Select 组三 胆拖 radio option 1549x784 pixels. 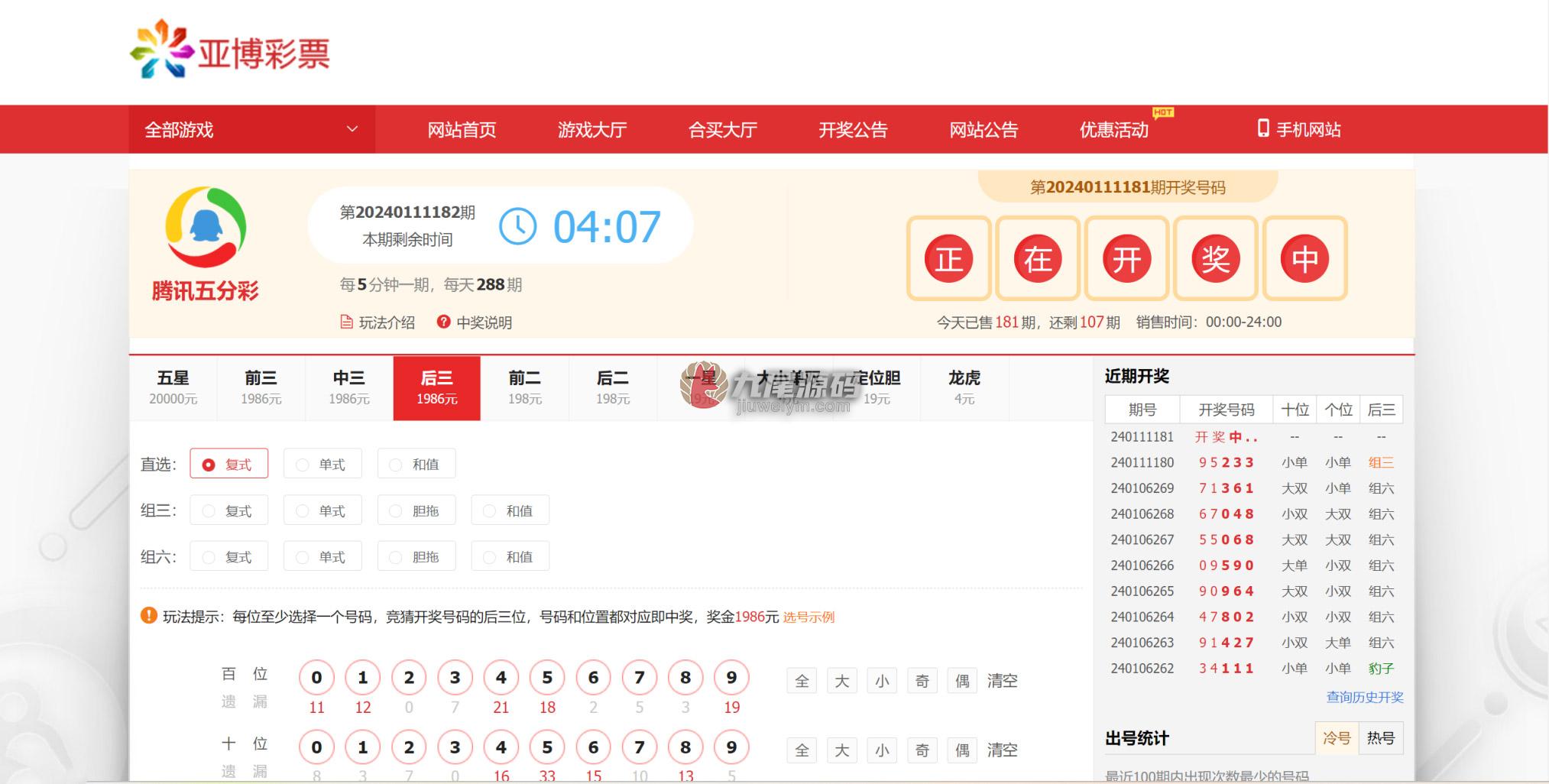(x=416, y=510)
